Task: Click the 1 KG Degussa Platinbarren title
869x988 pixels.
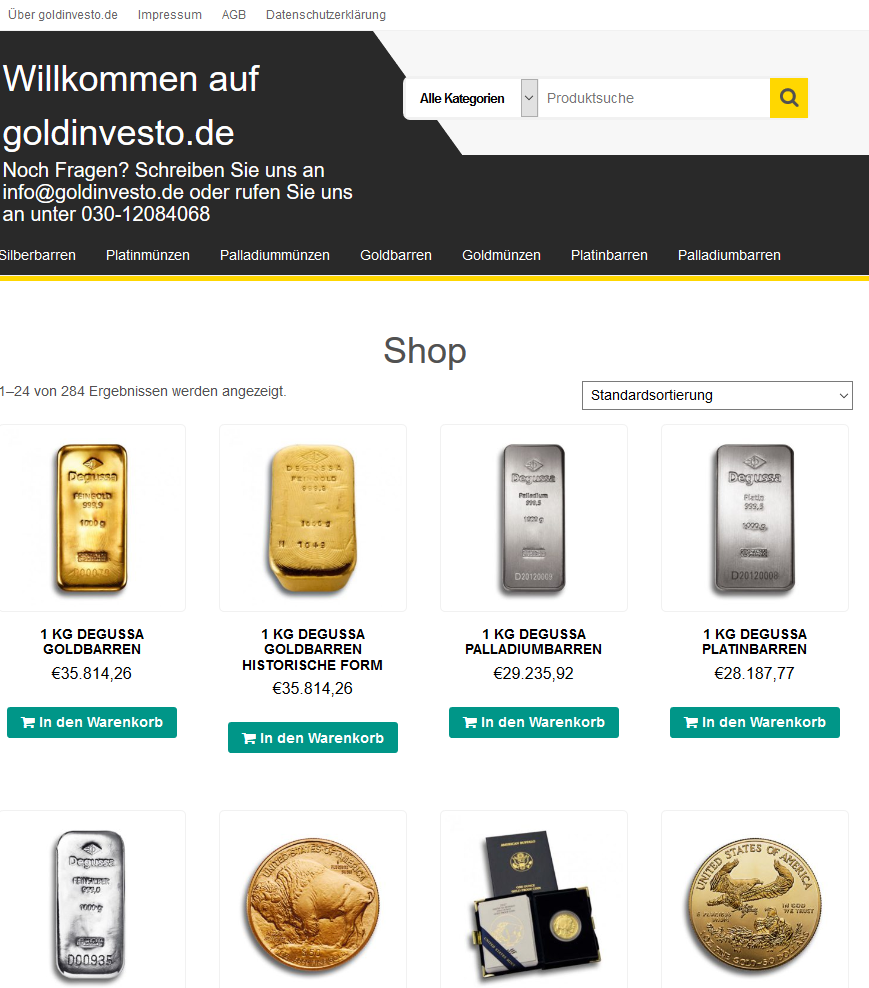Action: tap(754, 641)
